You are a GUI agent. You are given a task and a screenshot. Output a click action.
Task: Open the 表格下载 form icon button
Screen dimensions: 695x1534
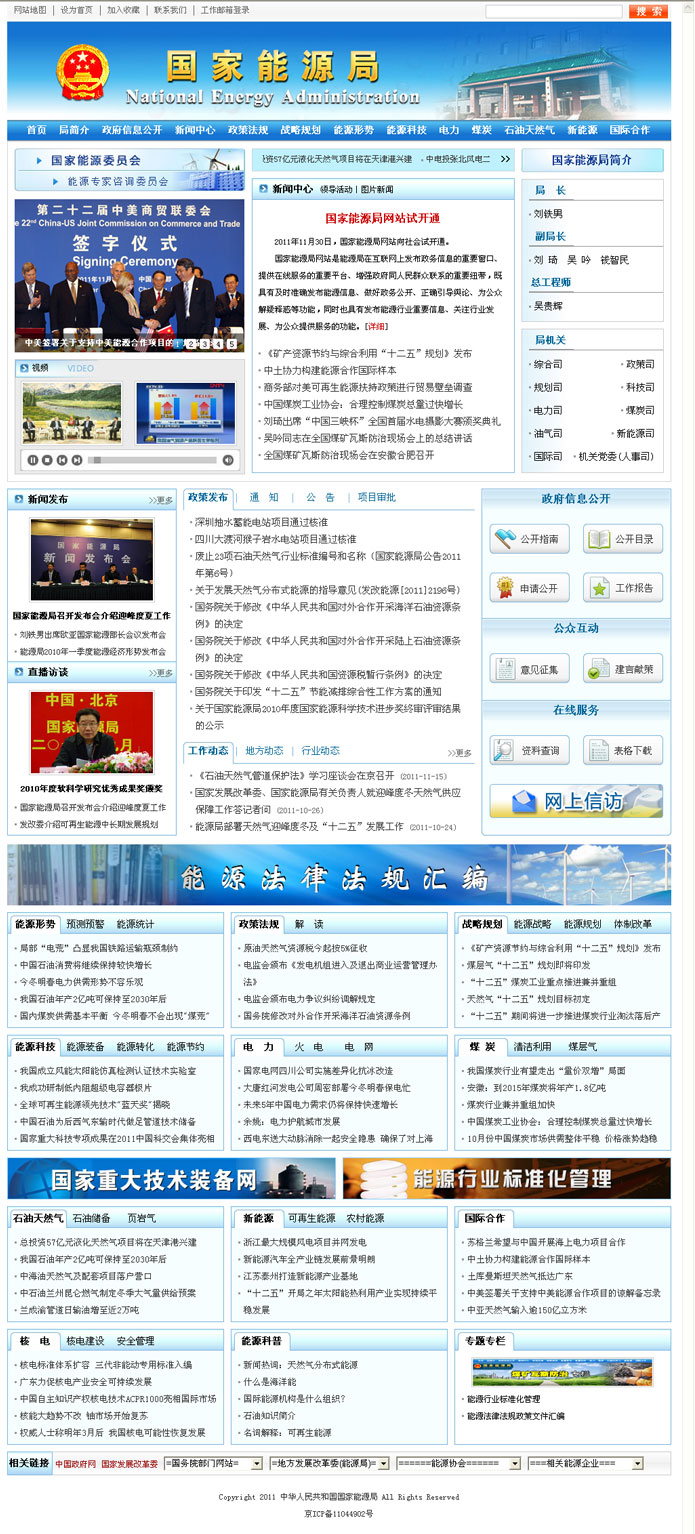[623, 750]
